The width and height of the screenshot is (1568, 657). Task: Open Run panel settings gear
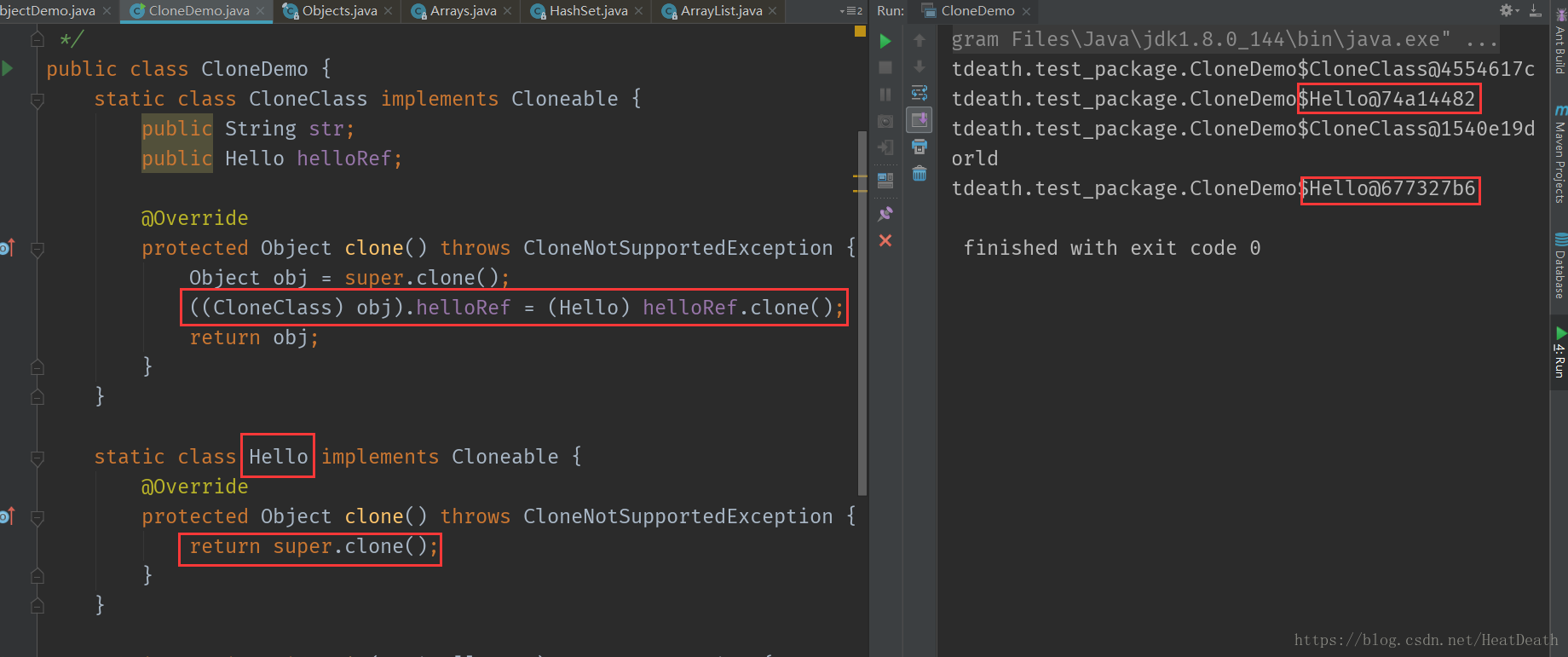pos(1506,10)
